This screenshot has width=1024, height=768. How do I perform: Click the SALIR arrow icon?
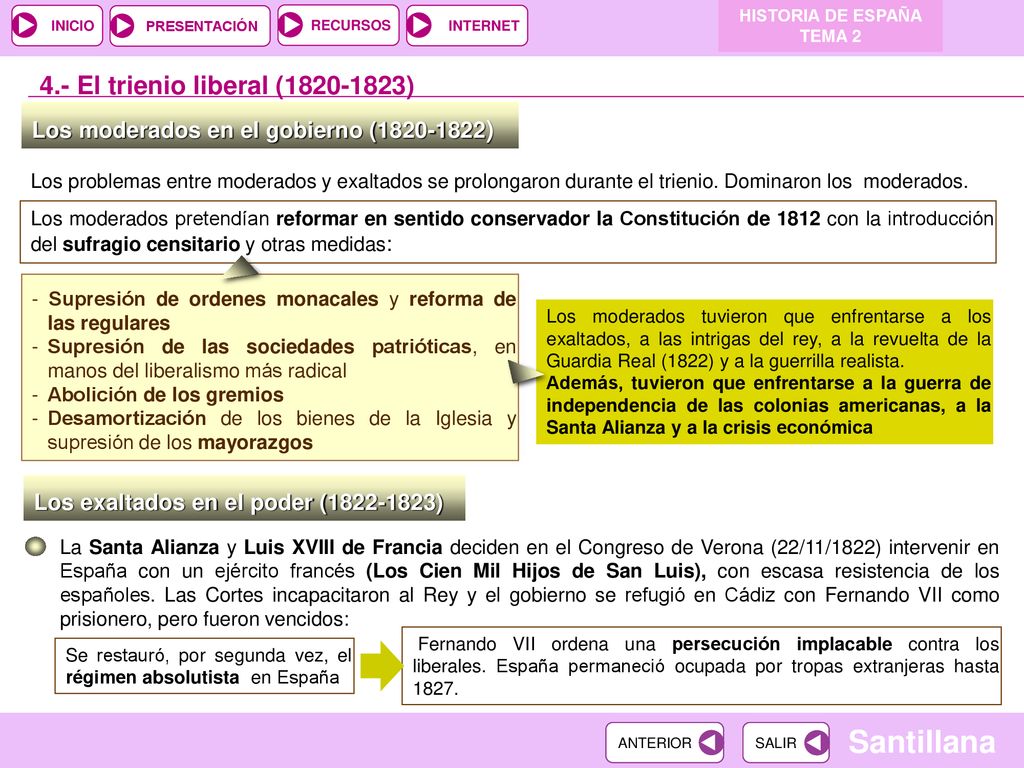click(x=816, y=743)
